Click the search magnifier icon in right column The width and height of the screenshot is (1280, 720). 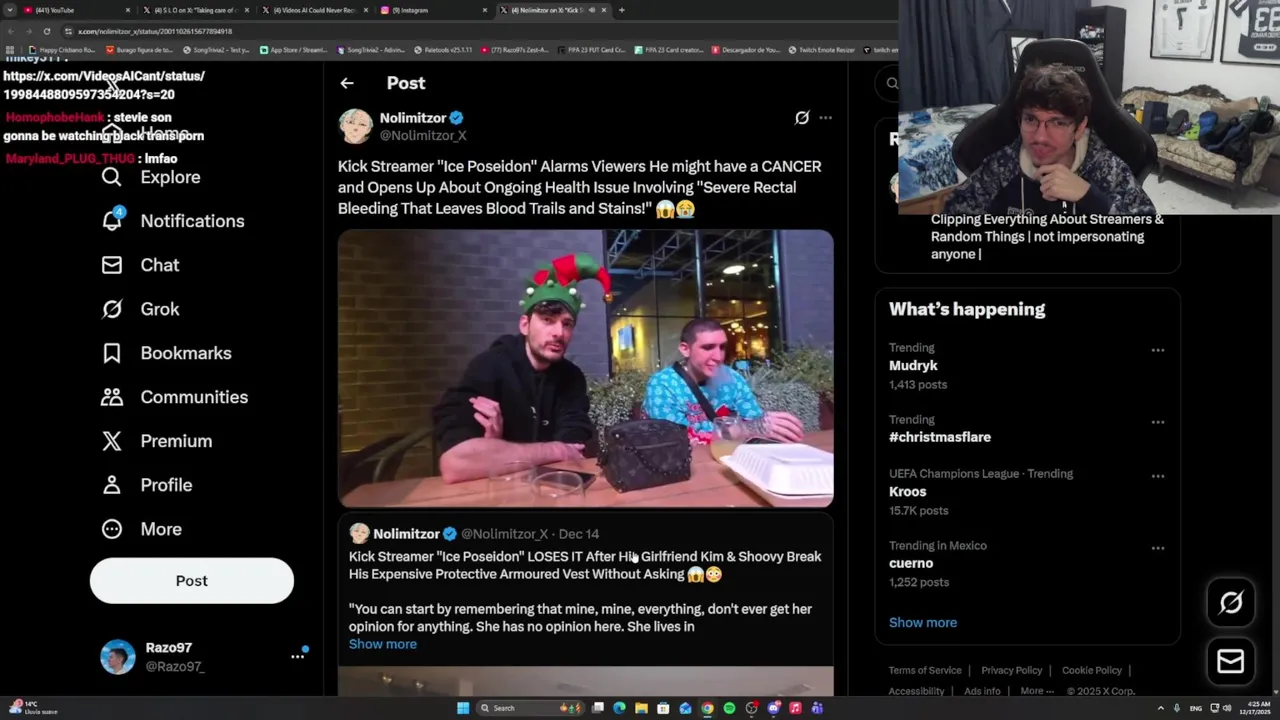pos(891,83)
